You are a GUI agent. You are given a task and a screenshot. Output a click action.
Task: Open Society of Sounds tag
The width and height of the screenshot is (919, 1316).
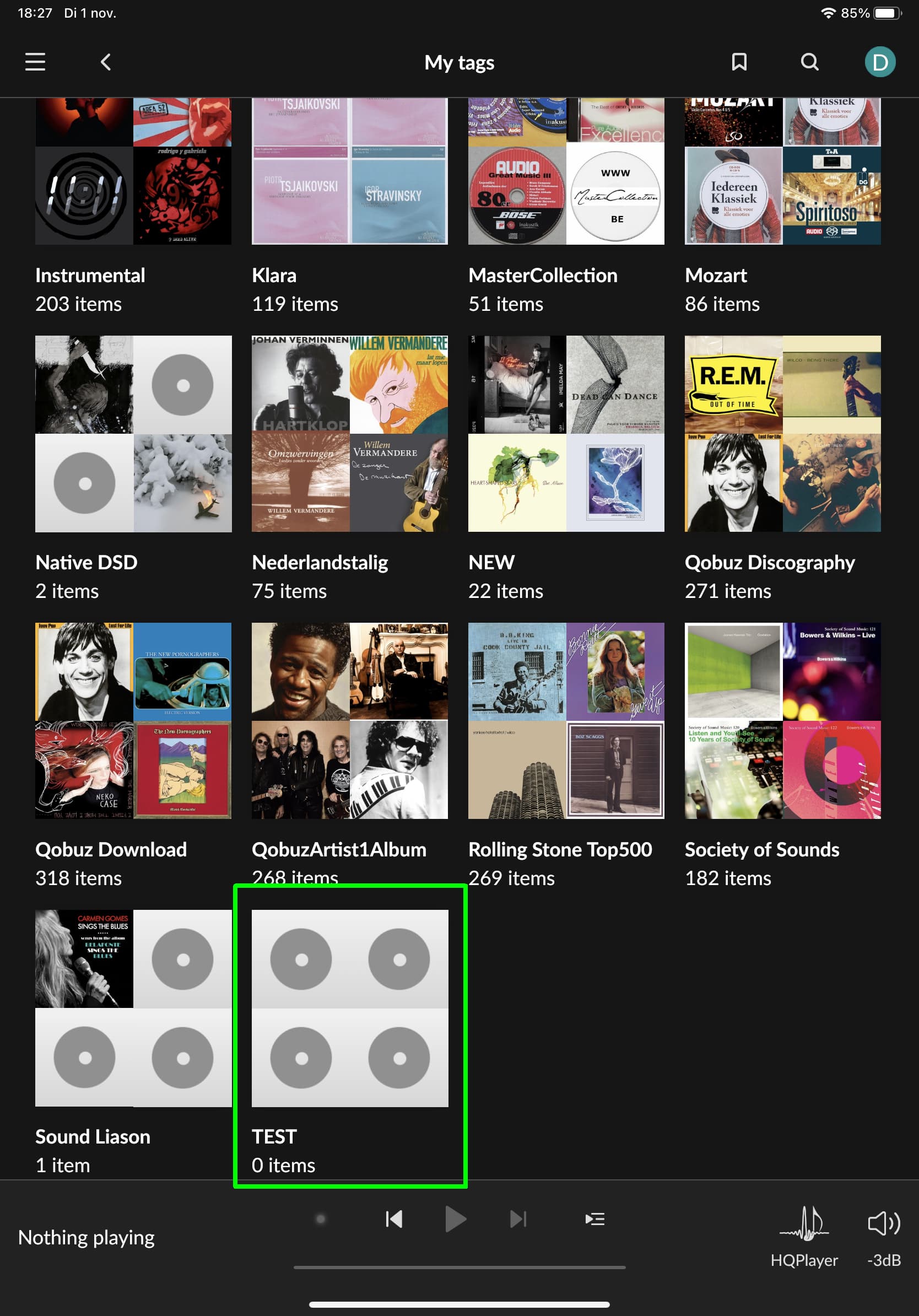point(783,754)
